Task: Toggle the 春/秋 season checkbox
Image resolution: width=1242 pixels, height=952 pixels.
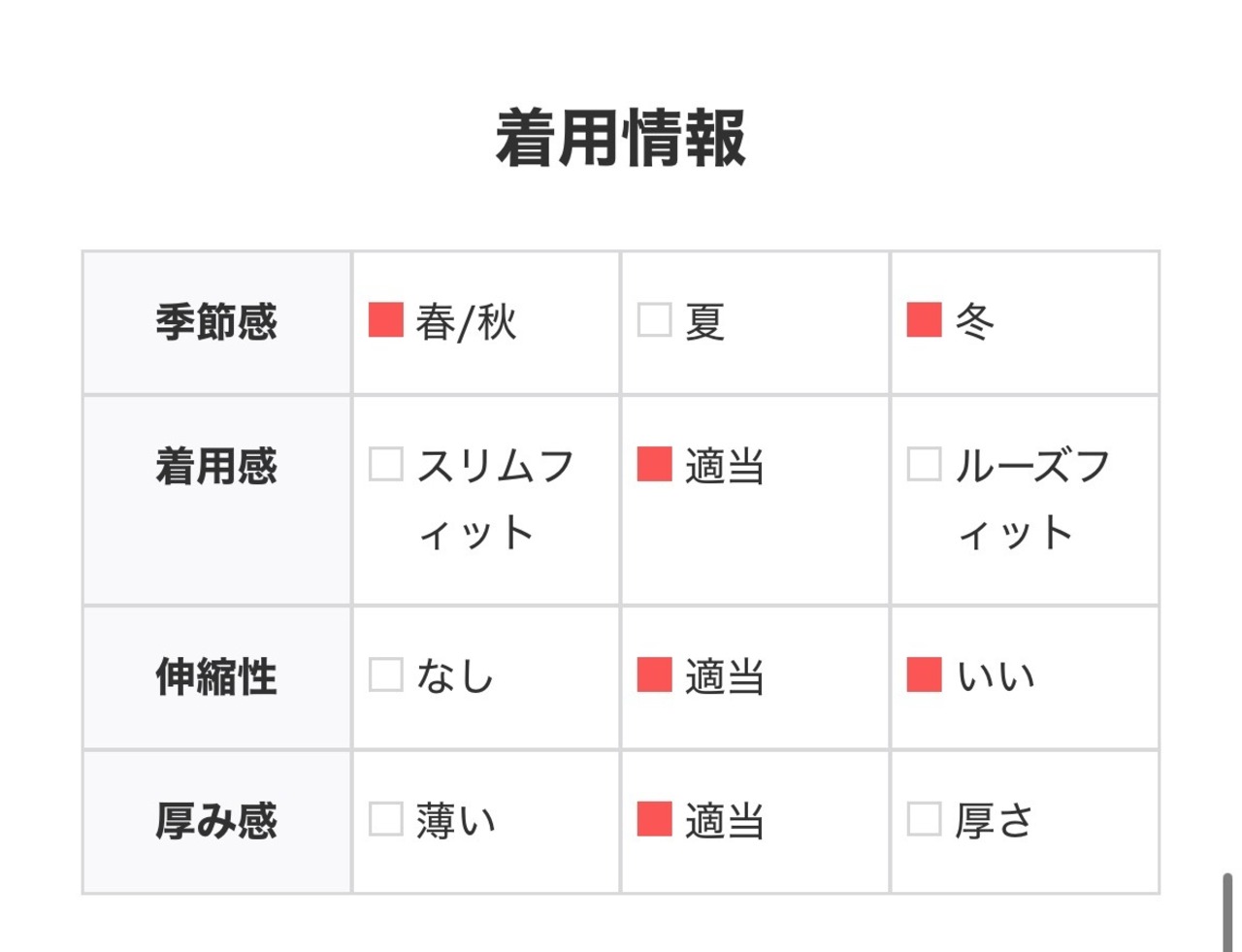Action: pyautogui.click(x=386, y=319)
